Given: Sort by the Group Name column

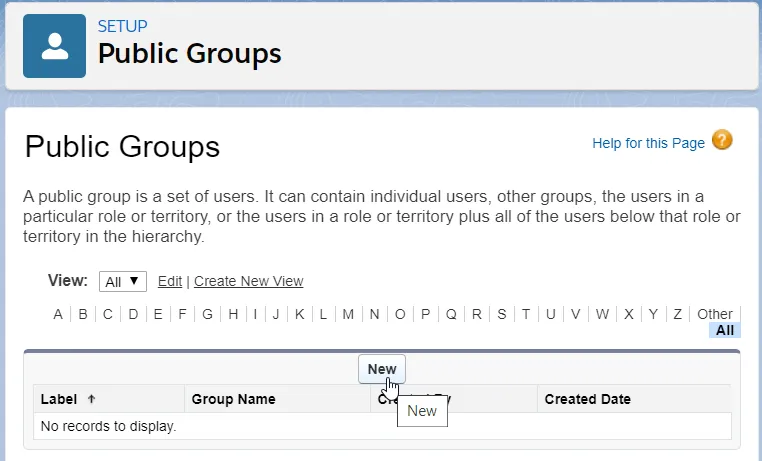Looking at the screenshot, I should 233,399.
